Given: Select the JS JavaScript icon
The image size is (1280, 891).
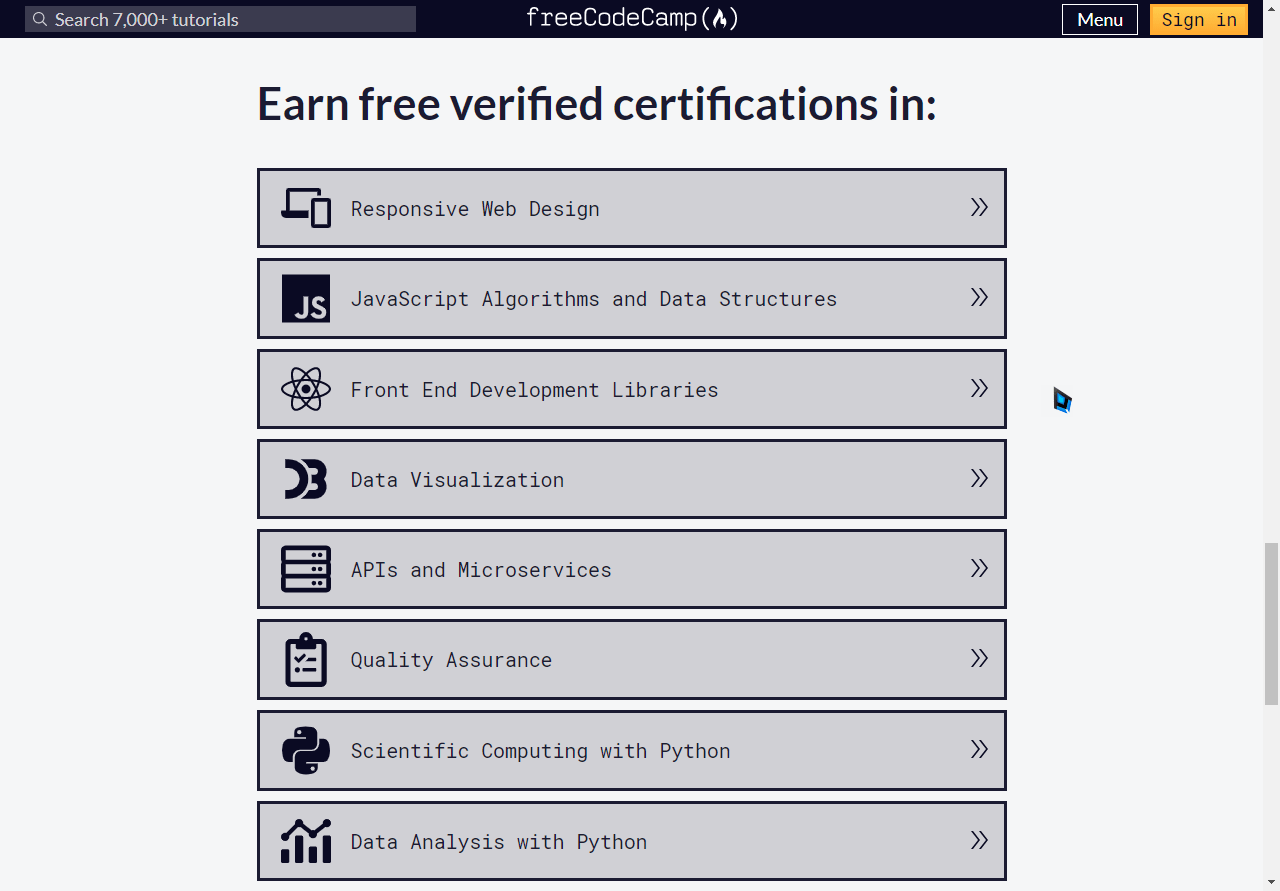Looking at the screenshot, I should 306,298.
